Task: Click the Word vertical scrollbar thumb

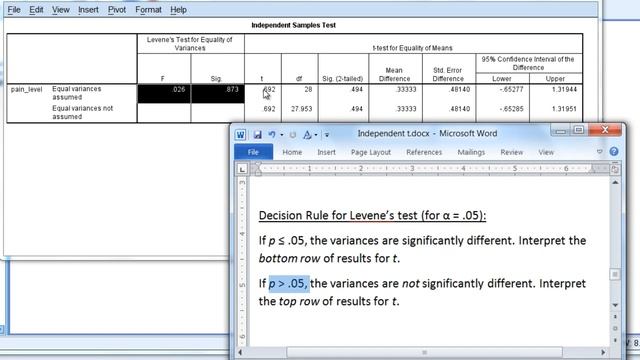Action: (x=615, y=274)
